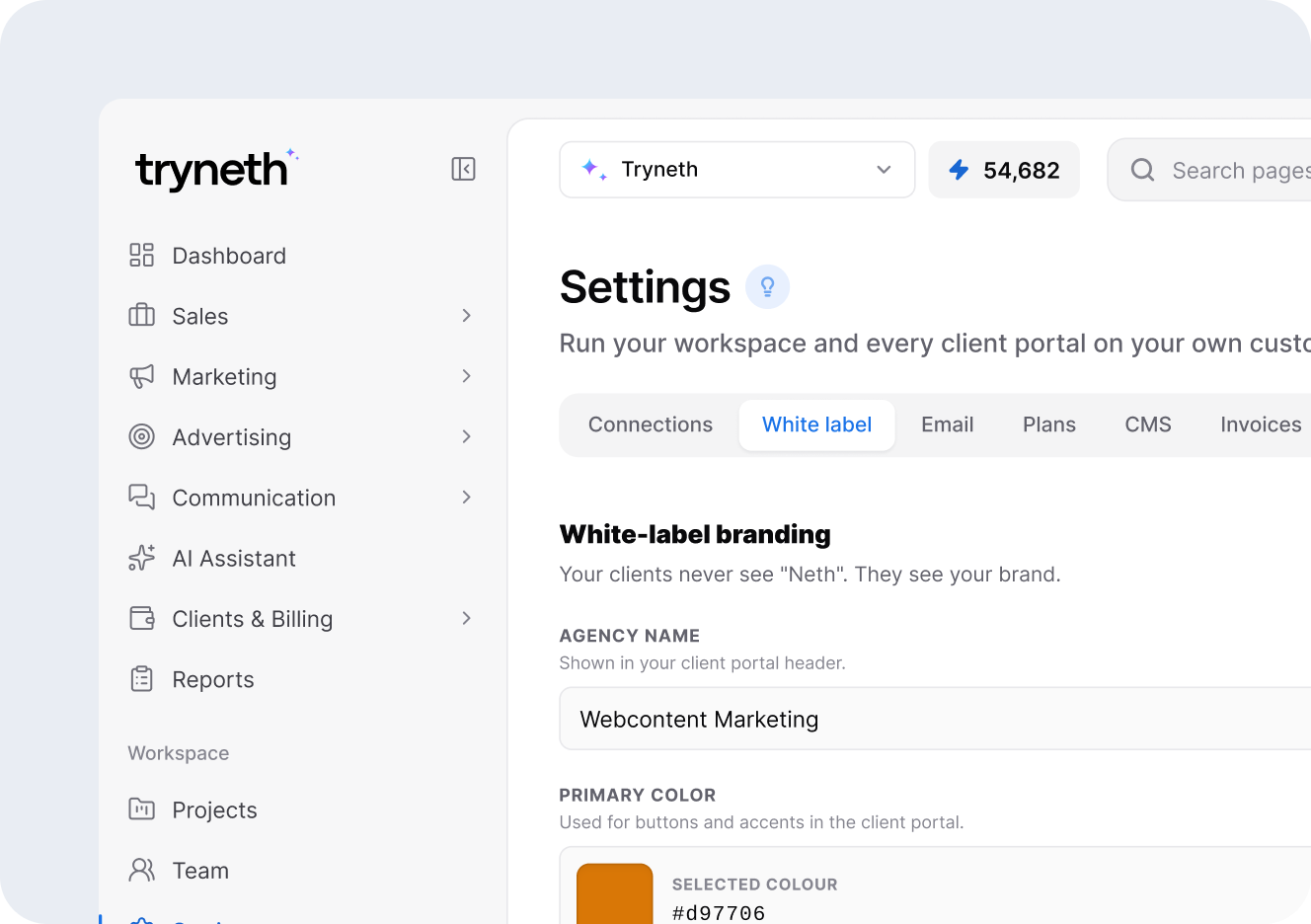Click the sparkle icon in workspace selector

[593, 170]
